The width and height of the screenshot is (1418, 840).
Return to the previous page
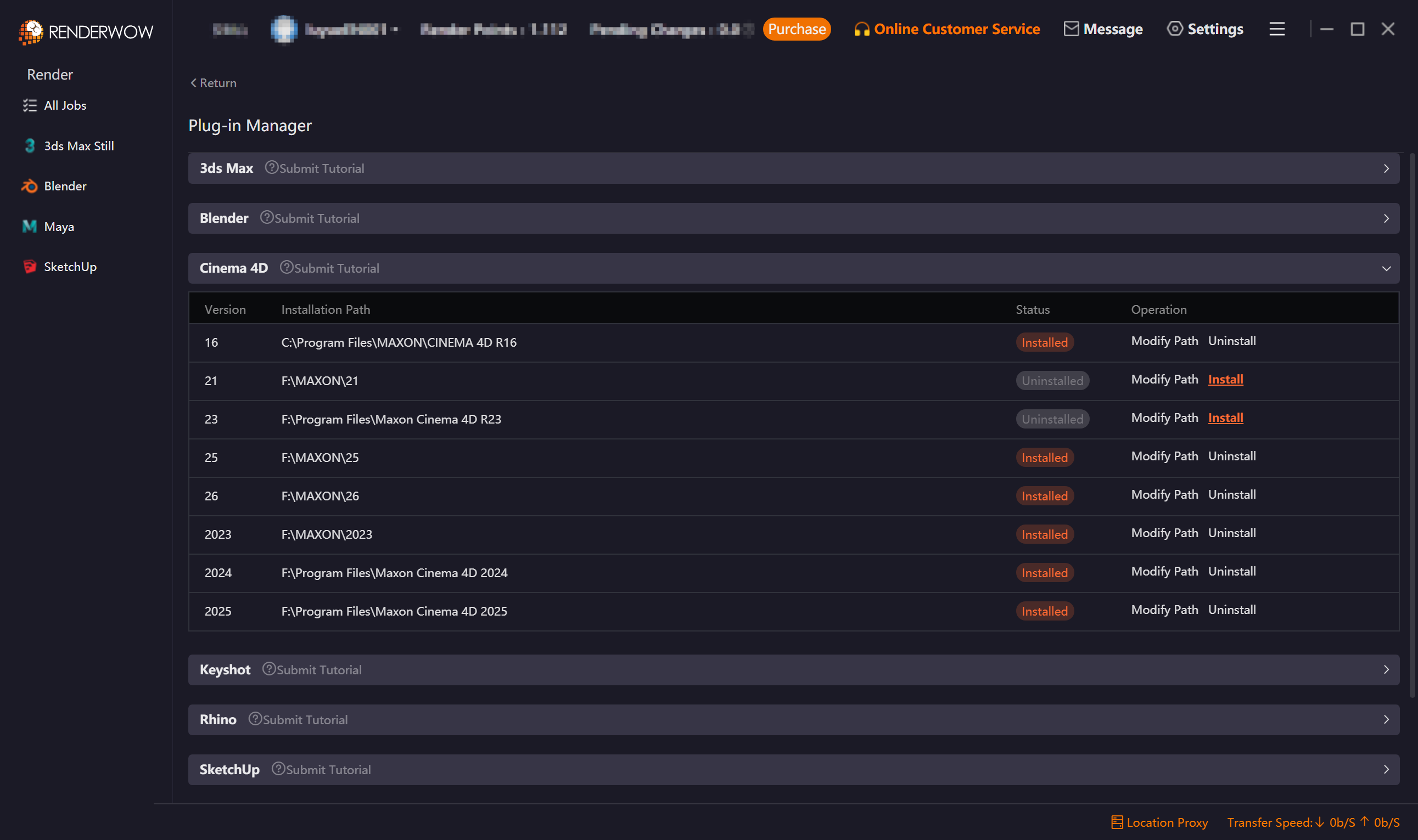214,83
